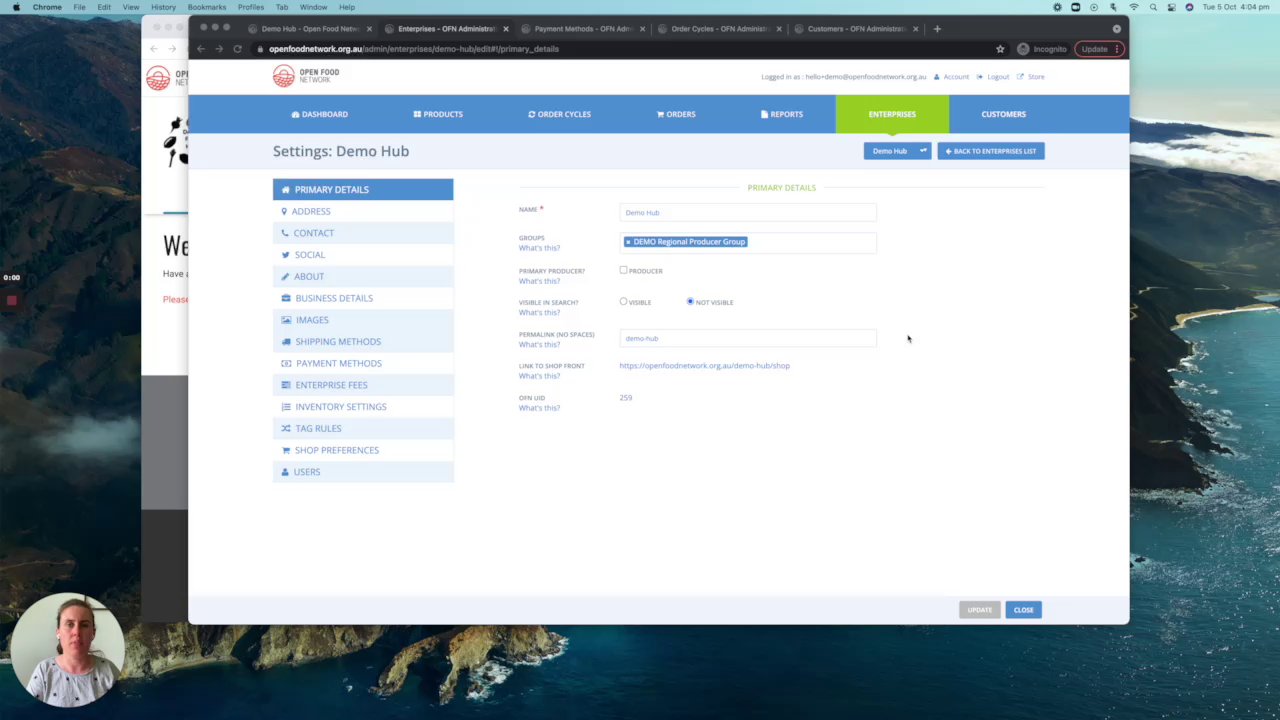The image size is (1280, 720).
Task: Open the shop front link for demo-hub
Action: (x=705, y=366)
